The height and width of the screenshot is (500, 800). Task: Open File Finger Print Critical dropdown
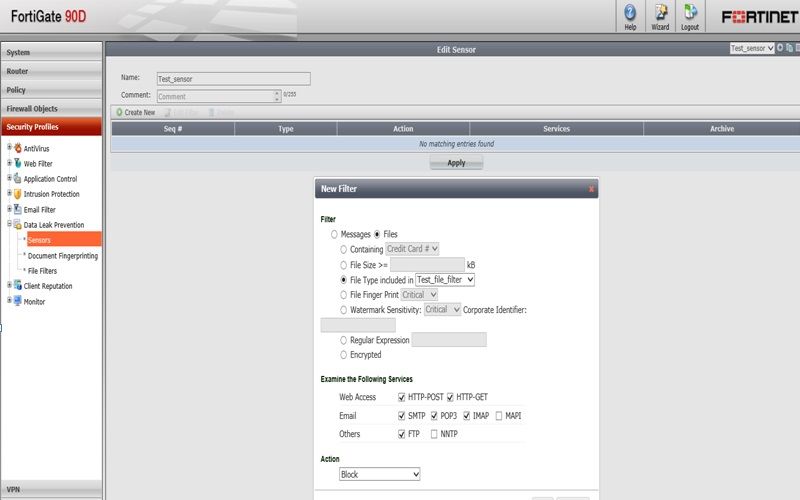pyautogui.click(x=419, y=295)
